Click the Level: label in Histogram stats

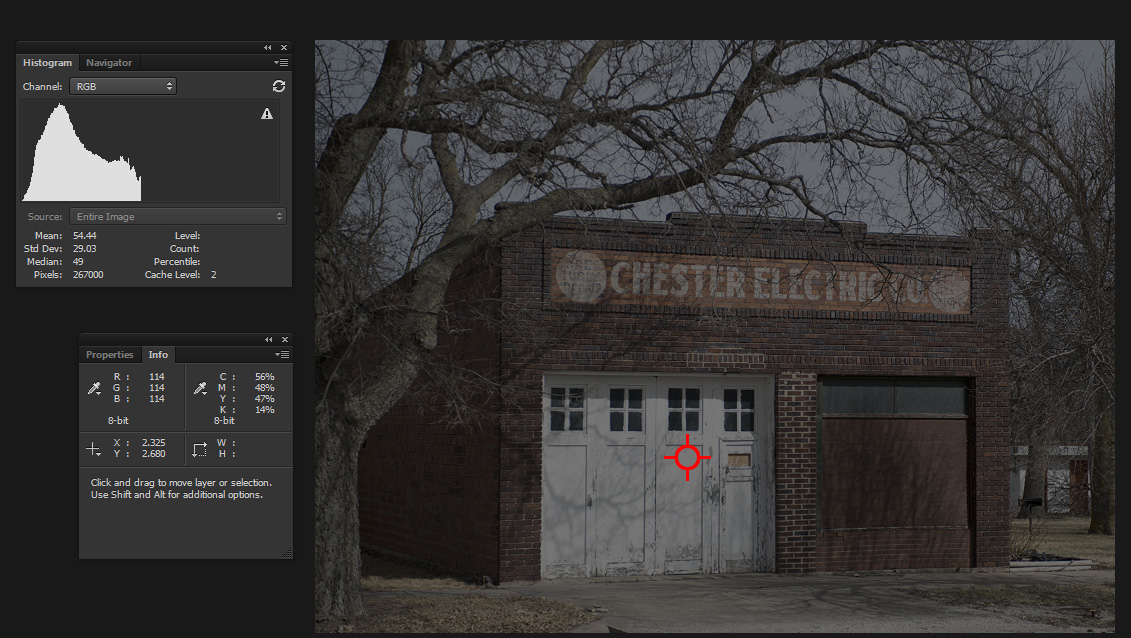click(188, 236)
